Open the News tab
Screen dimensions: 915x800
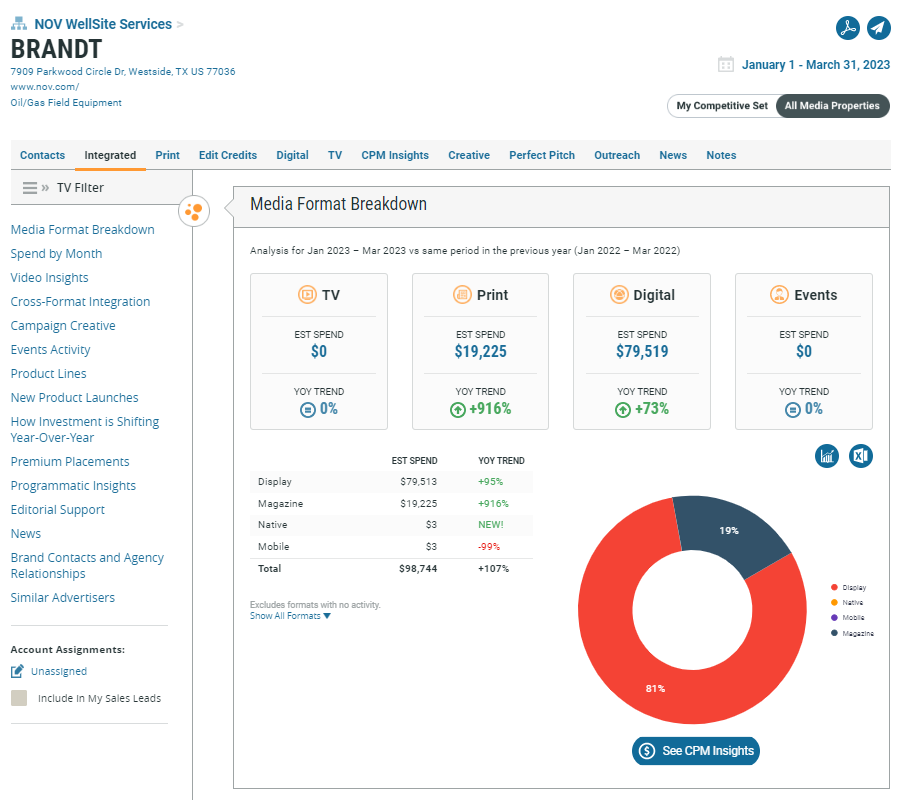pos(673,155)
